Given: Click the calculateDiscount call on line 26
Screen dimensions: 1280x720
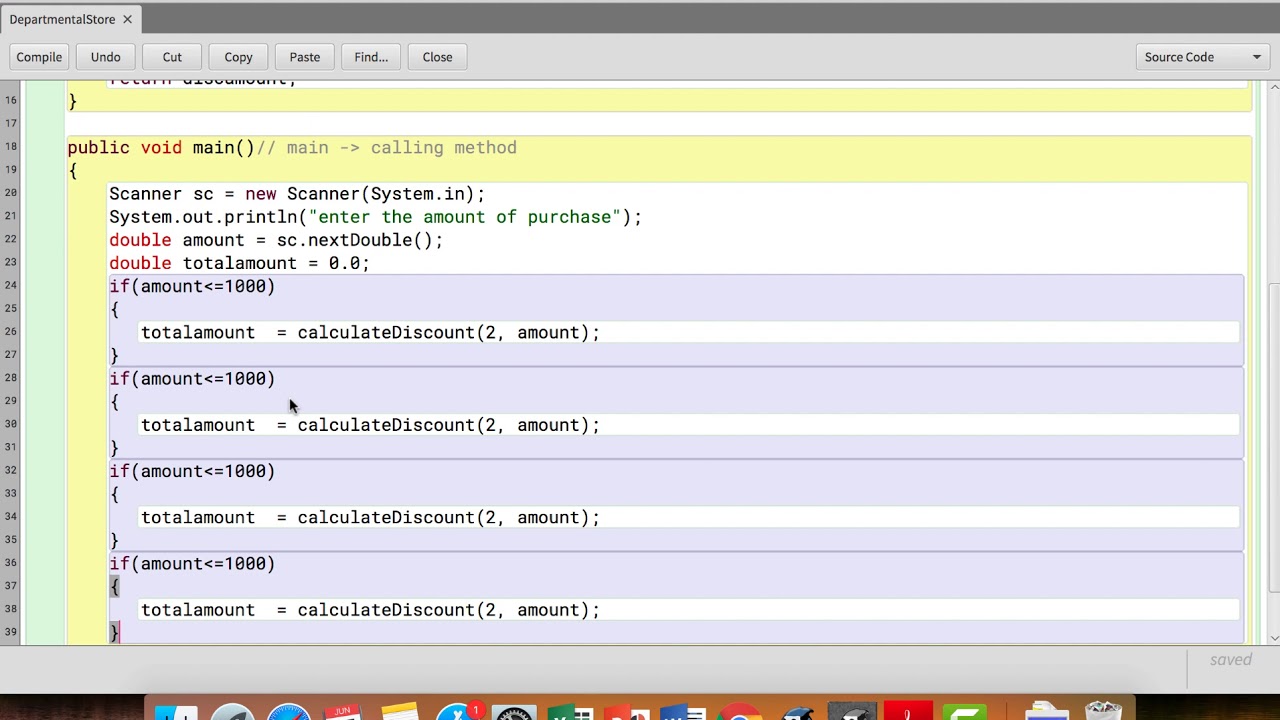Looking at the screenshot, I should 448,332.
